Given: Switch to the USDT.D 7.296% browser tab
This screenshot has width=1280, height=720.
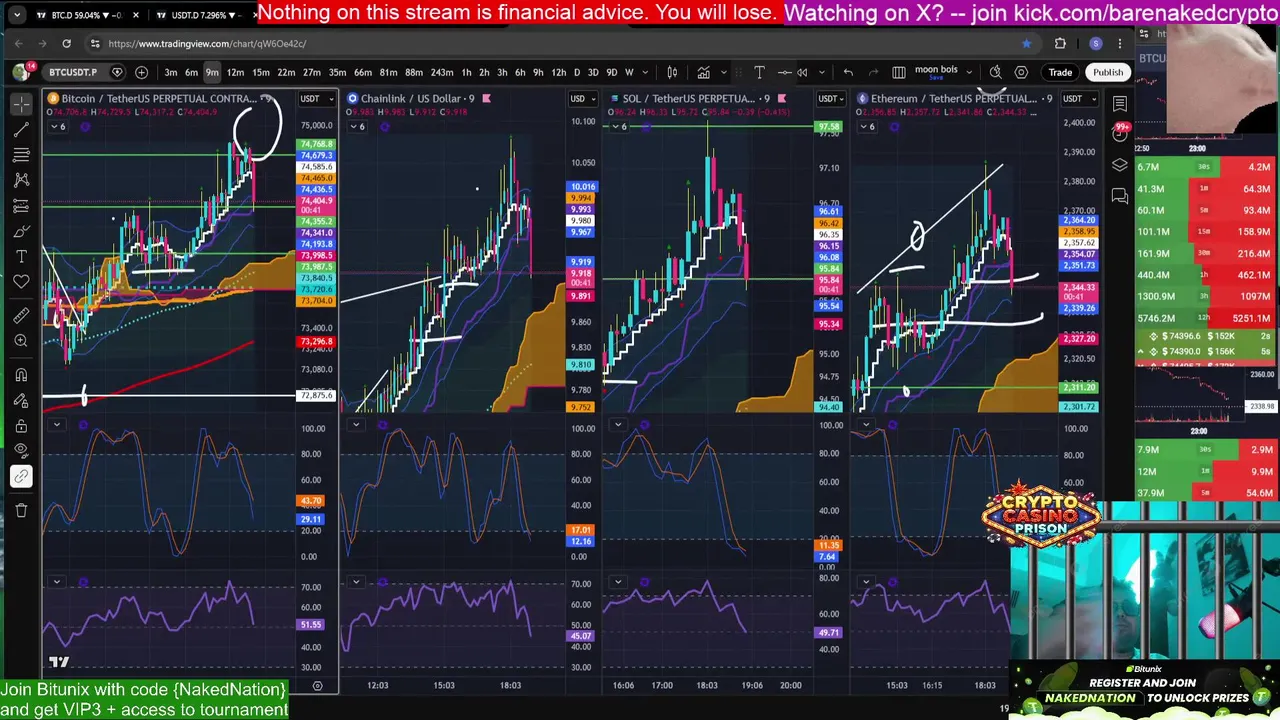Looking at the screenshot, I should tap(205, 15).
